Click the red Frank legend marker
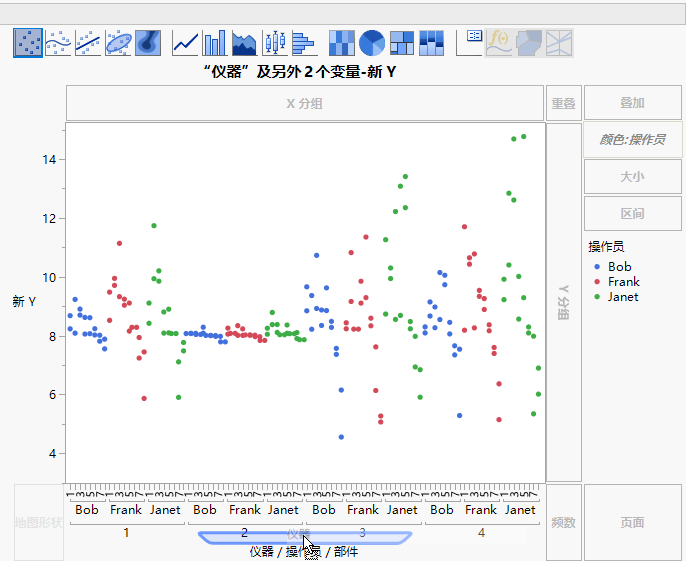The image size is (686, 561). pos(597,282)
